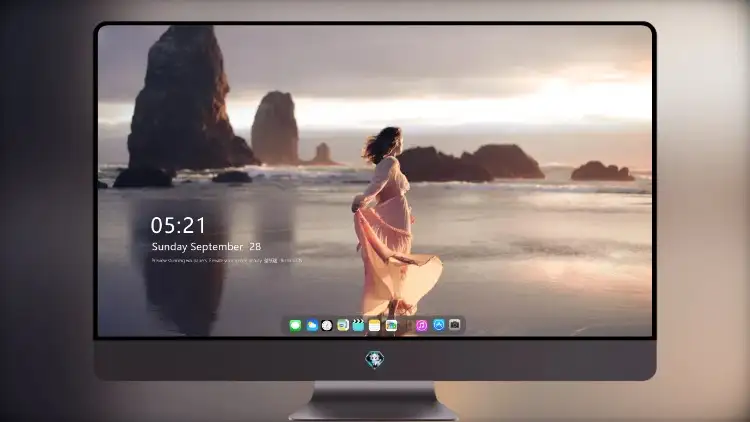Image resolution: width=750 pixels, height=422 pixels.
Task: Open the Weather app in dock
Action: pos(312,325)
